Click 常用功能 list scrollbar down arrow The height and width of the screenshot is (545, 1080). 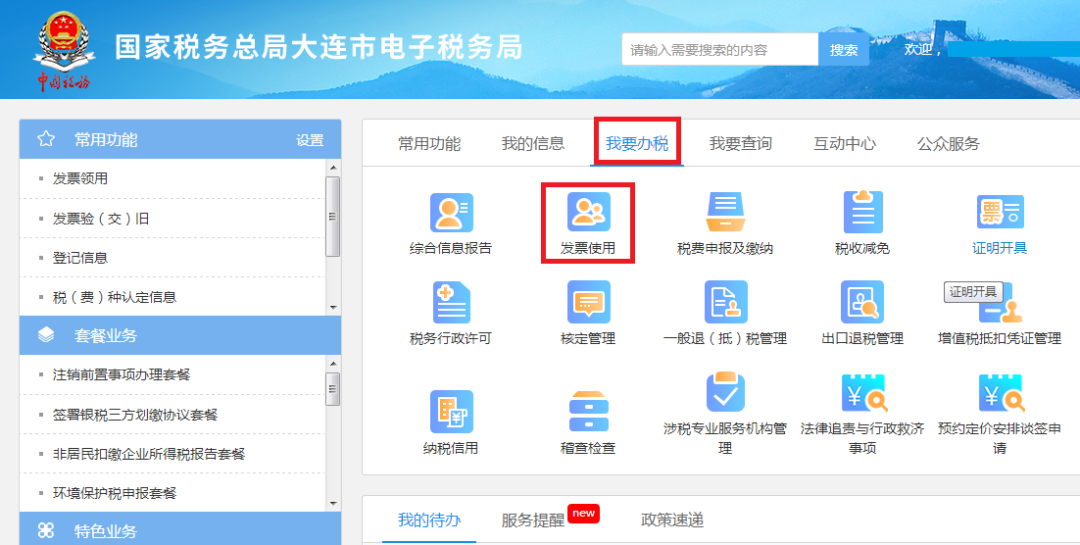[x=333, y=308]
